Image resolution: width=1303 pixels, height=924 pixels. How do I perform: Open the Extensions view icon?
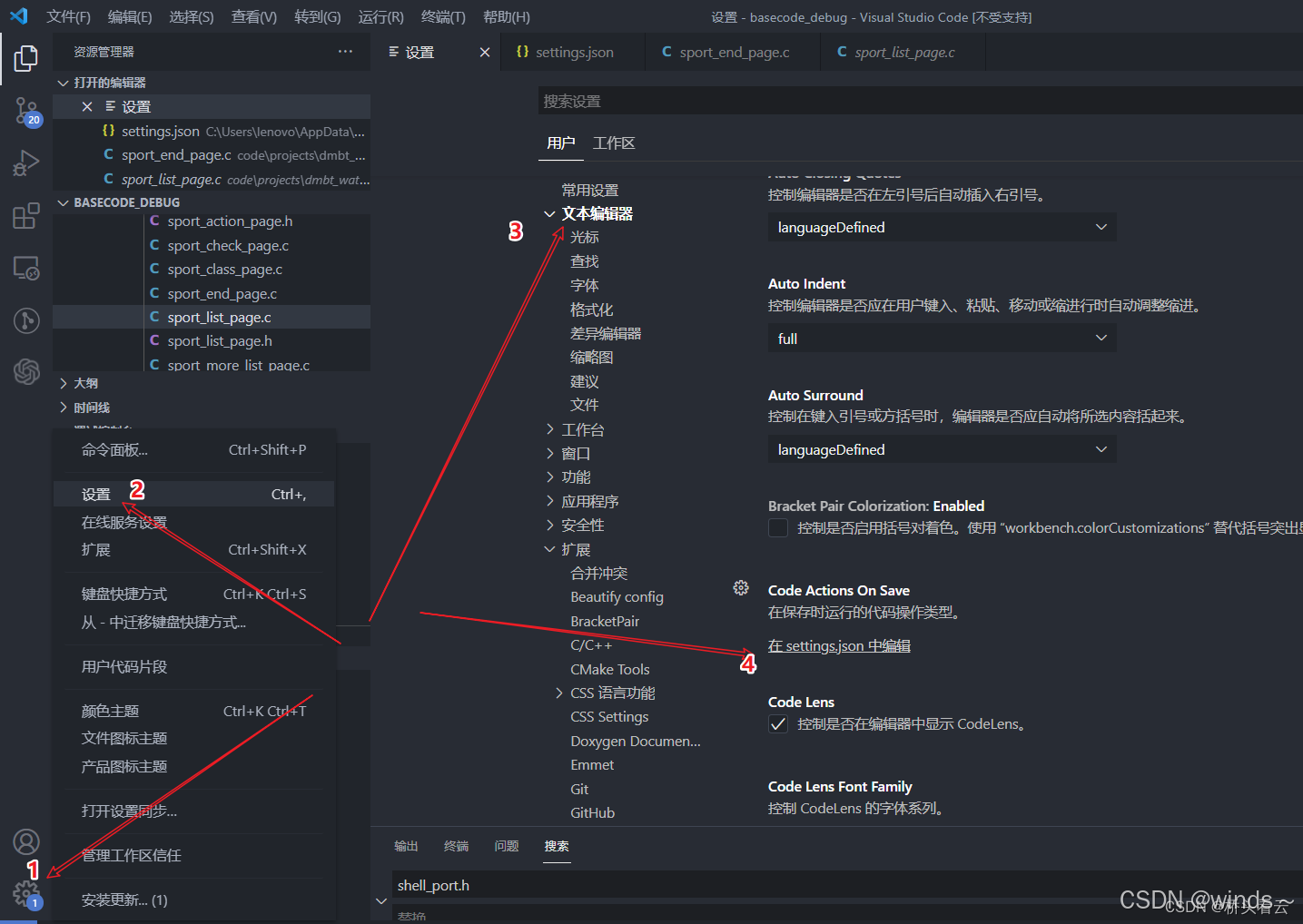tap(26, 216)
